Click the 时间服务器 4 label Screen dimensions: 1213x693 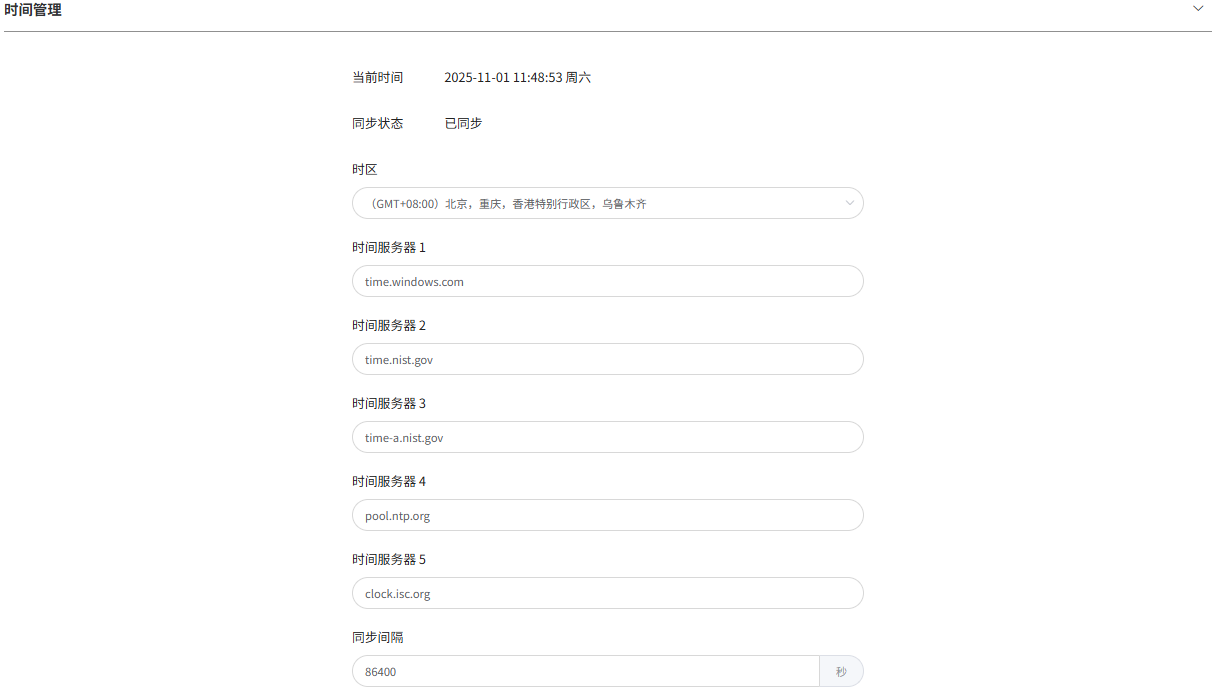pyautogui.click(x=388, y=481)
